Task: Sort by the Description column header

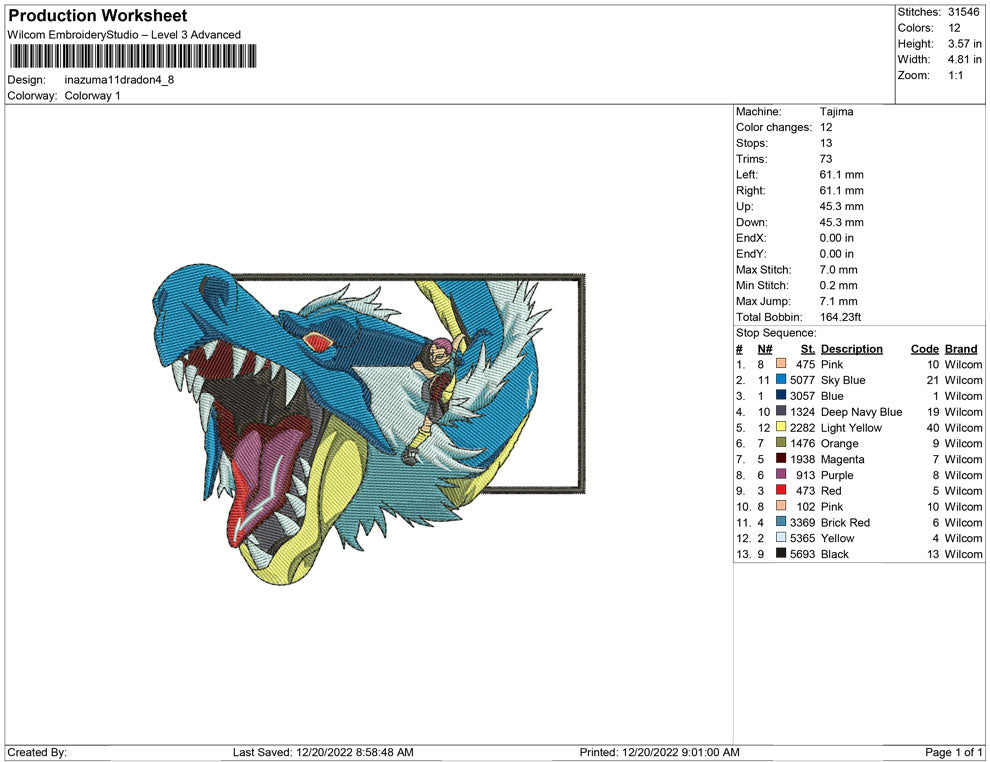Action: coord(852,348)
